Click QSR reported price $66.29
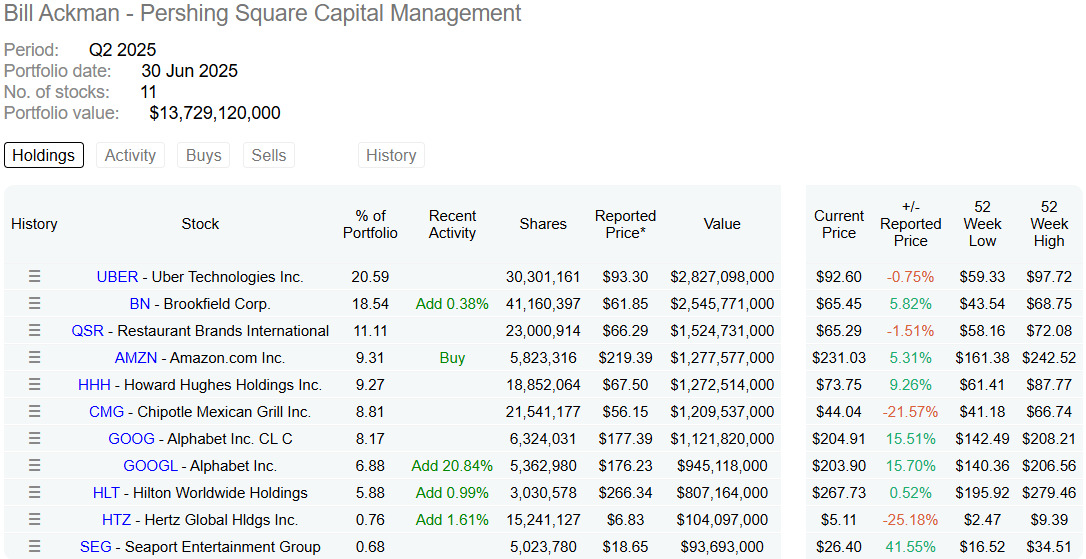The height and width of the screenshot is (559, 1086). pyautogui.click(x=625, y=331)
